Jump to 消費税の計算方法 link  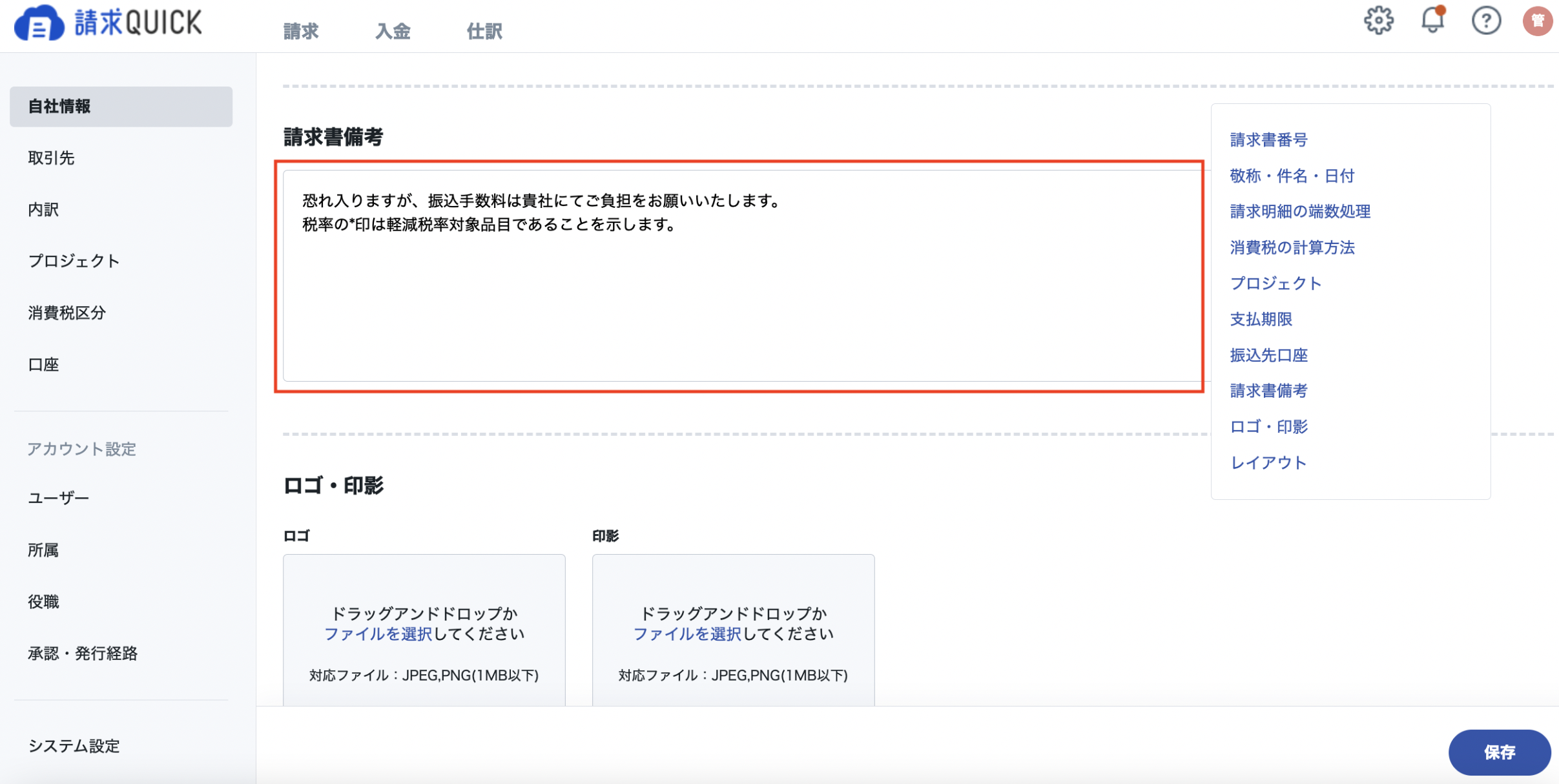click(x=1292, y=247)
